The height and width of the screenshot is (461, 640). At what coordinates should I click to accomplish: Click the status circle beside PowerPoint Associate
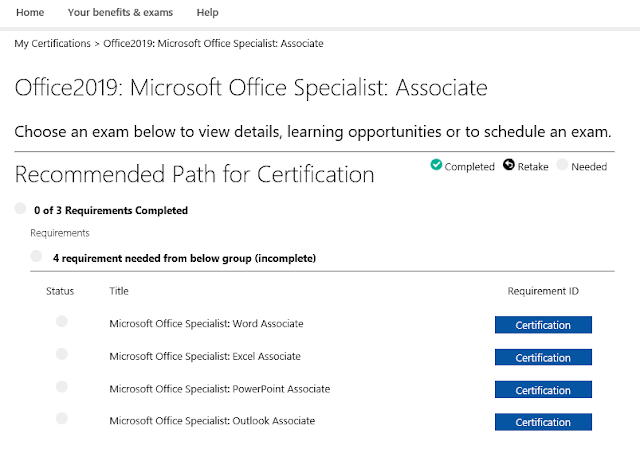pos(62,386)
